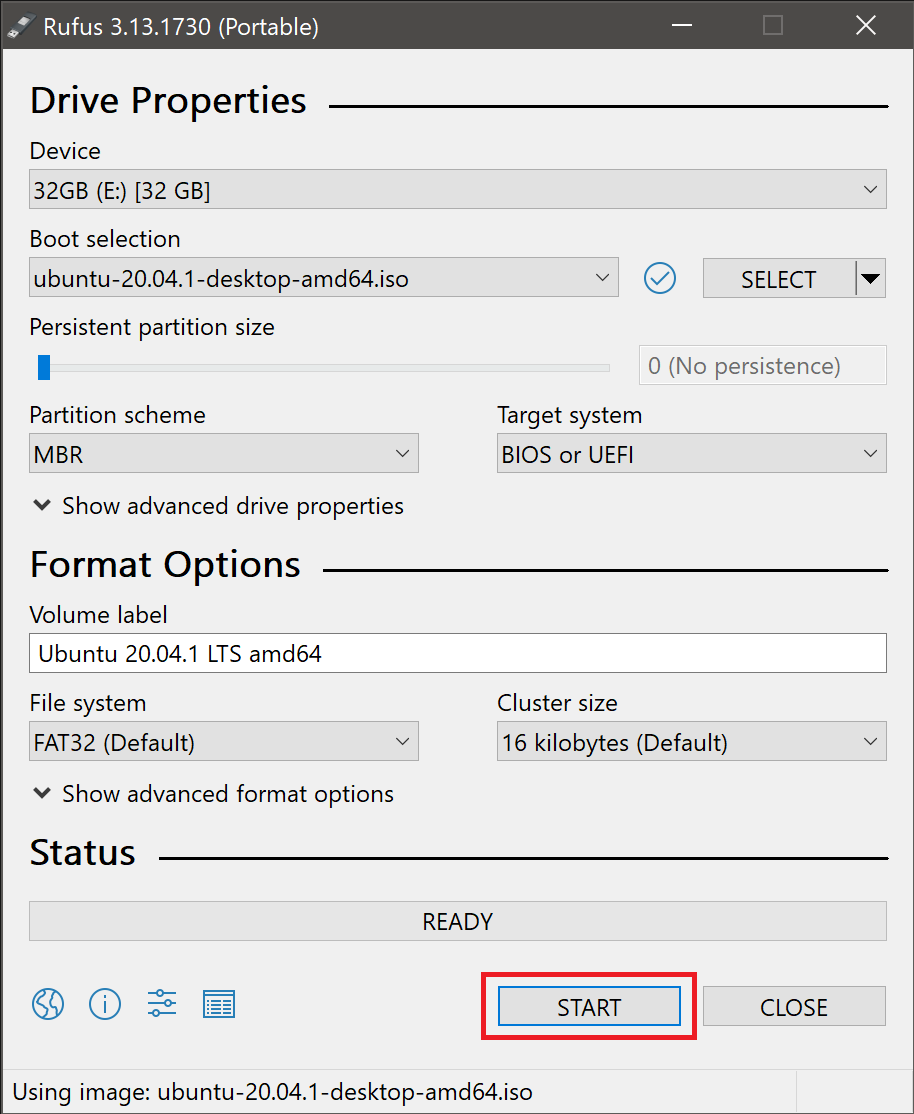Viewport: 914px width, 1114px height.
Task: Click the Persistent partition size slider
Action: pyautogui.click(x=320, y=367)
